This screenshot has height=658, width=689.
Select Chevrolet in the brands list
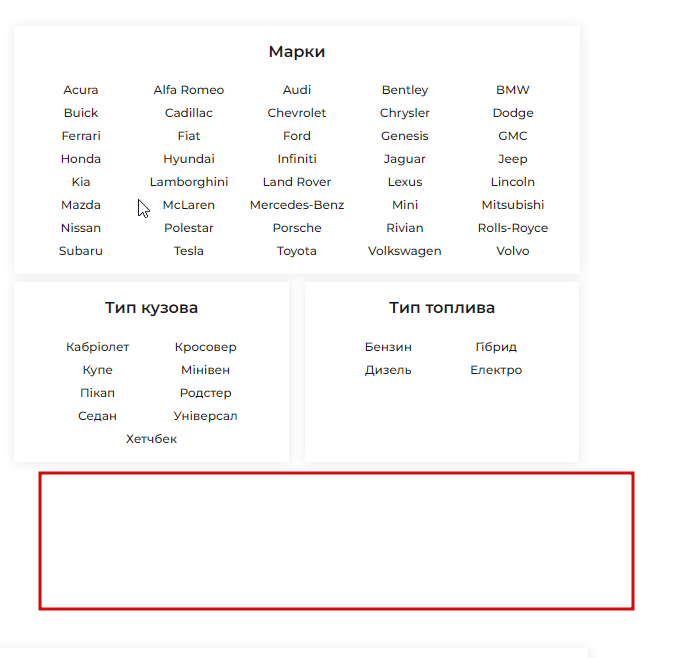[x=297, y=113]
